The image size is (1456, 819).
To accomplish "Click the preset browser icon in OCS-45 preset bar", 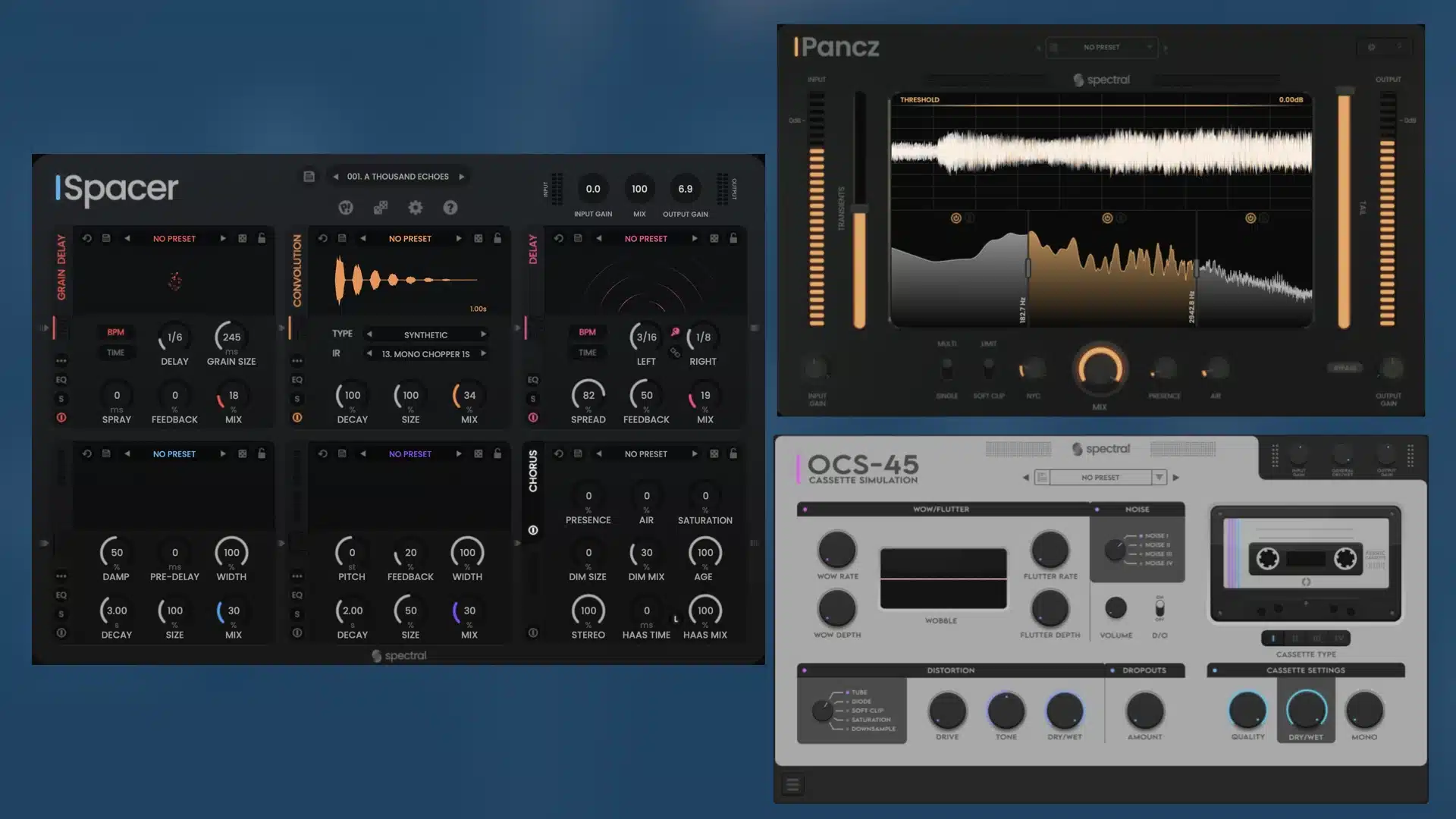I will (1043, 477).
